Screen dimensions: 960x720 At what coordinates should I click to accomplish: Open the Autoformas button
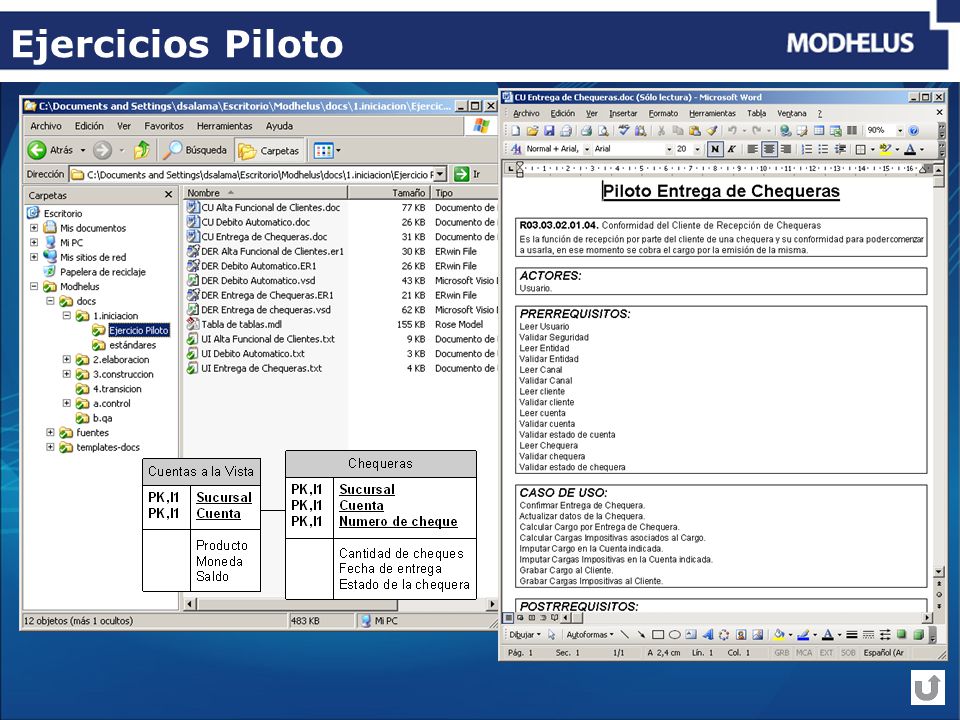[x=590, y=635]
